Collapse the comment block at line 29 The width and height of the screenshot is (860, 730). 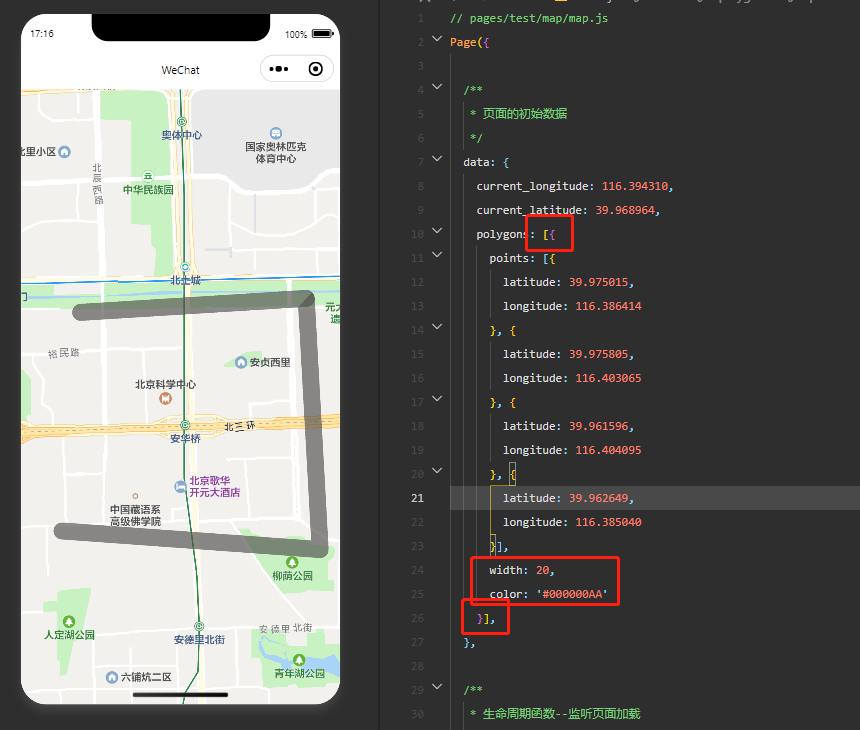click(437, 686)
